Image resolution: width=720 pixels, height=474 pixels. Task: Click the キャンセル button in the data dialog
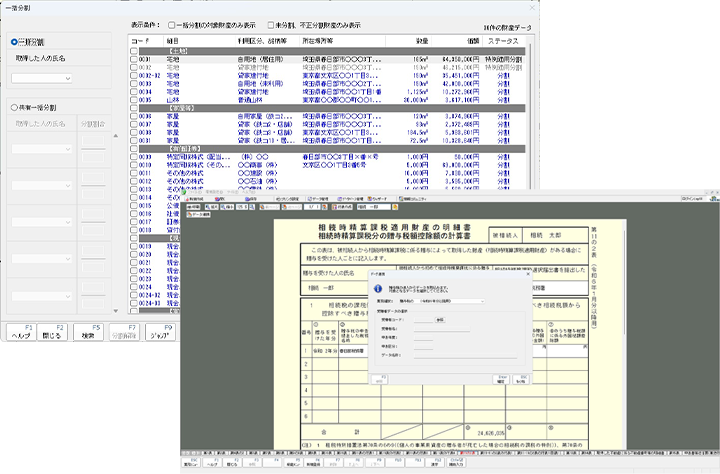coord(522,380)
